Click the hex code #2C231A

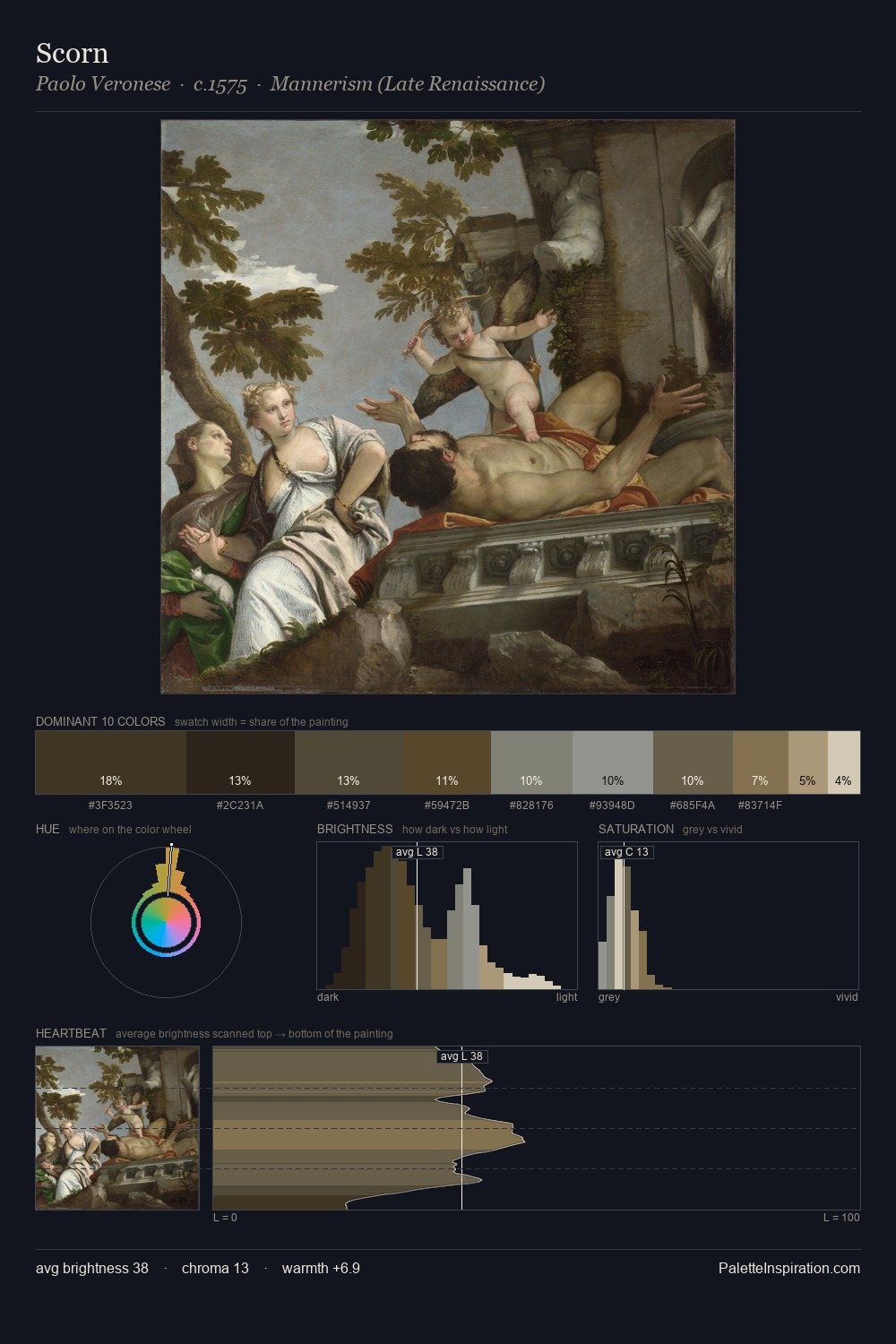[x=240, y=806]
